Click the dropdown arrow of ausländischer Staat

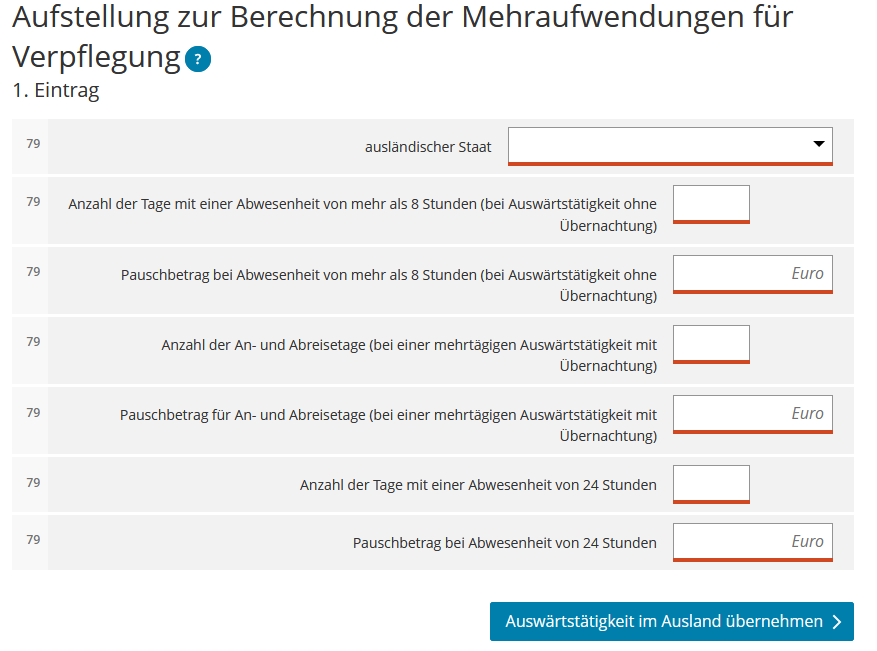[x=819, y=145]
